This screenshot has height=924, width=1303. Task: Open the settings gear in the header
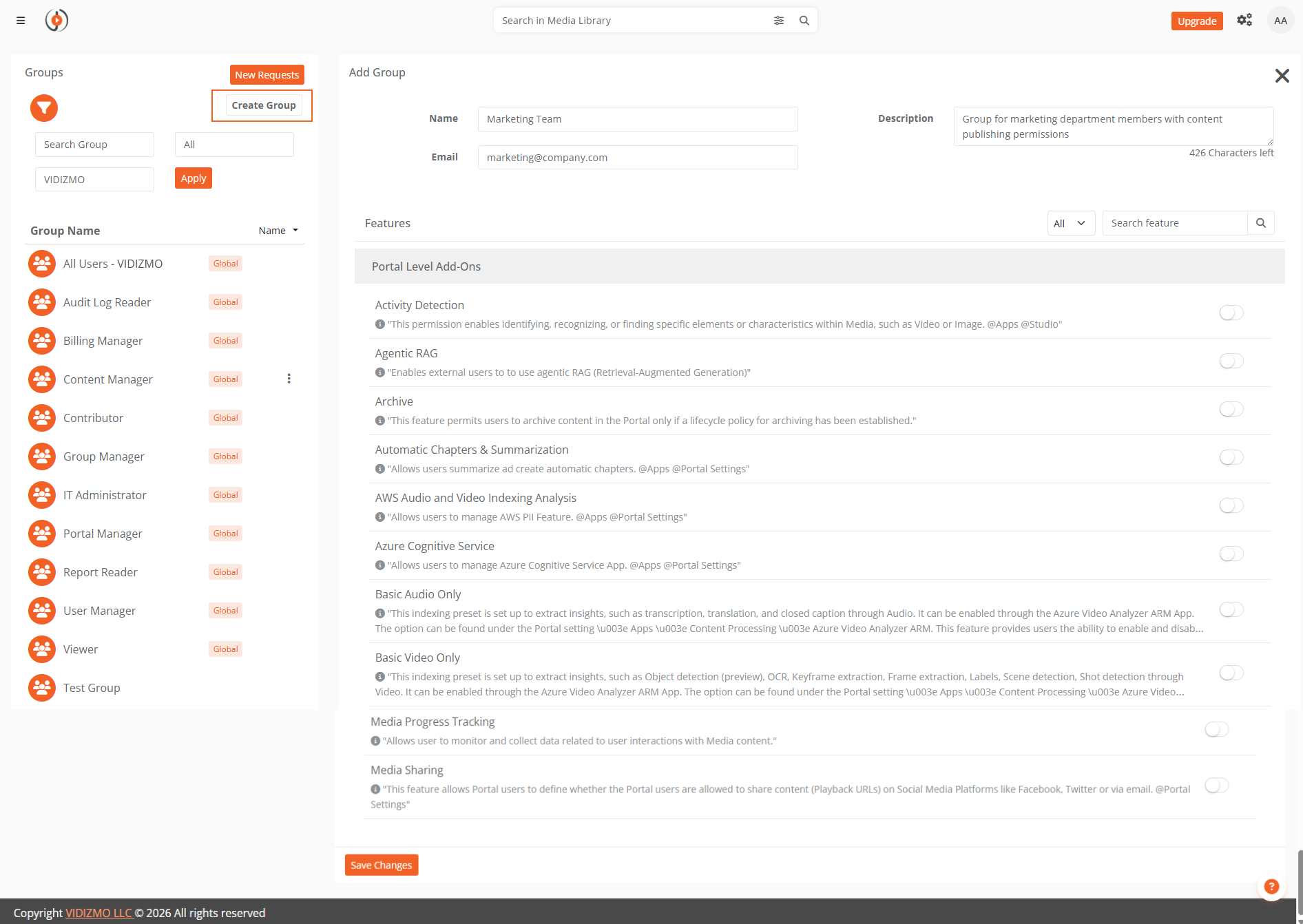[1244, 20]
